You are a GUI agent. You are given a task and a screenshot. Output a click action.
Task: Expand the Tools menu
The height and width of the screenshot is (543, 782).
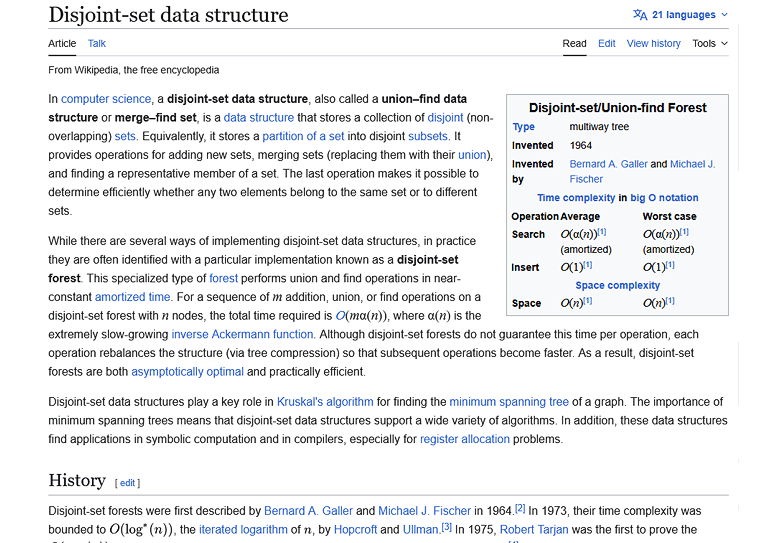point(710,44)
